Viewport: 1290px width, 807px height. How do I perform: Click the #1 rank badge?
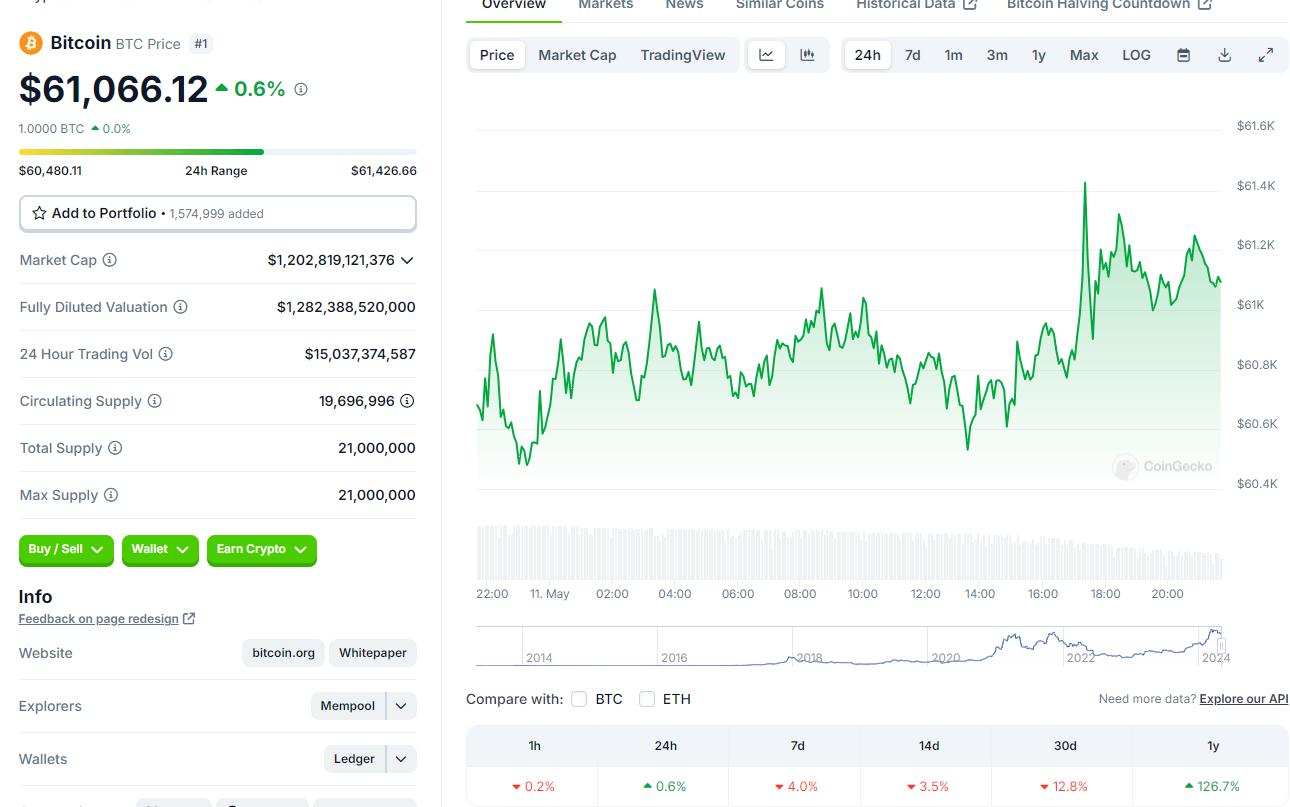pos(201,44)
